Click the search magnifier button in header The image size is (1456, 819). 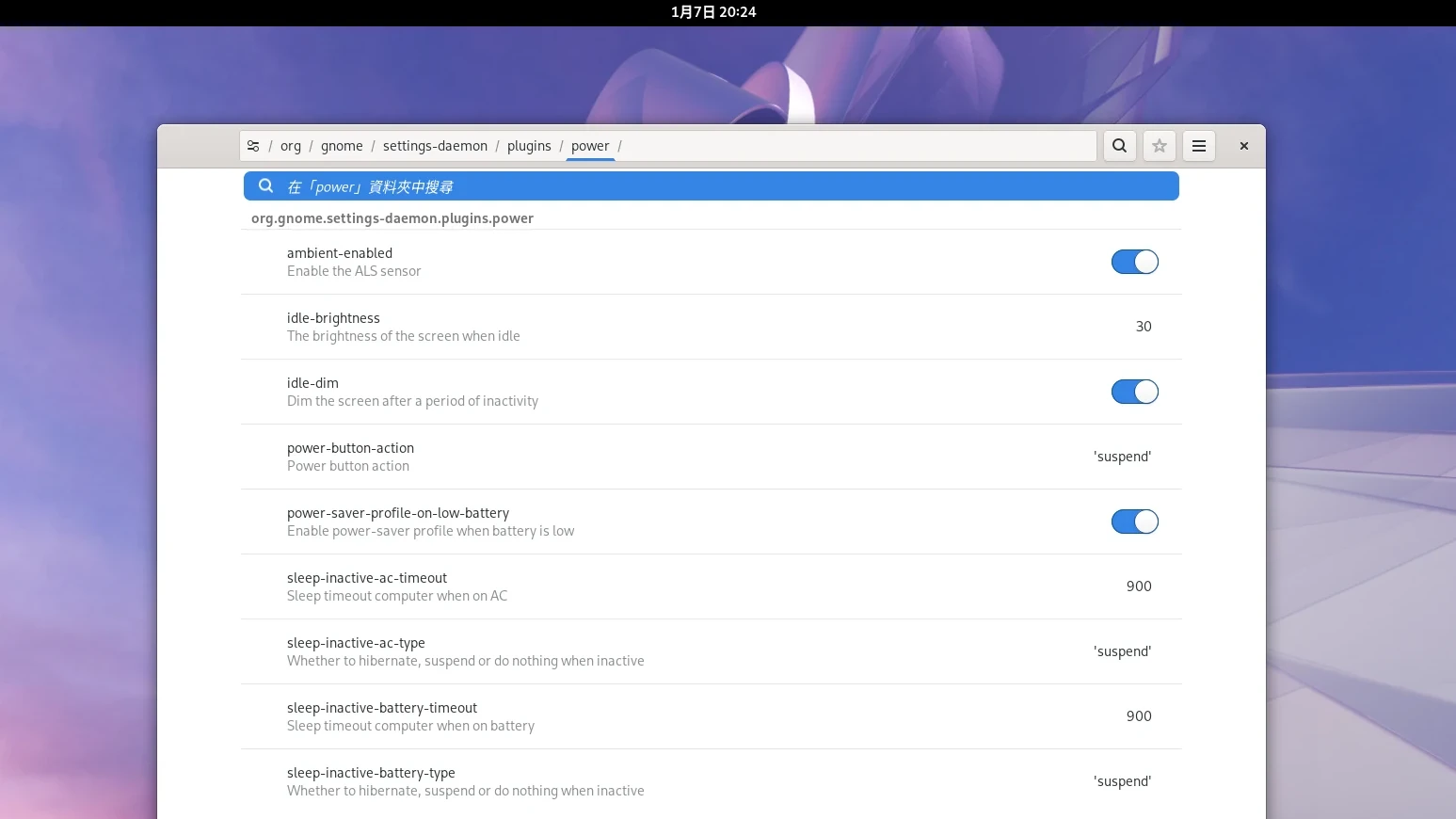(1119, 146)
